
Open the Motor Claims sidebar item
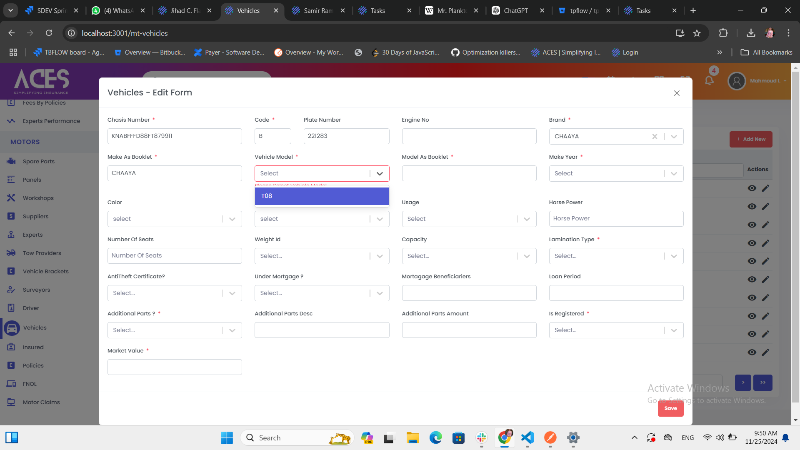(x=39, y=402)
